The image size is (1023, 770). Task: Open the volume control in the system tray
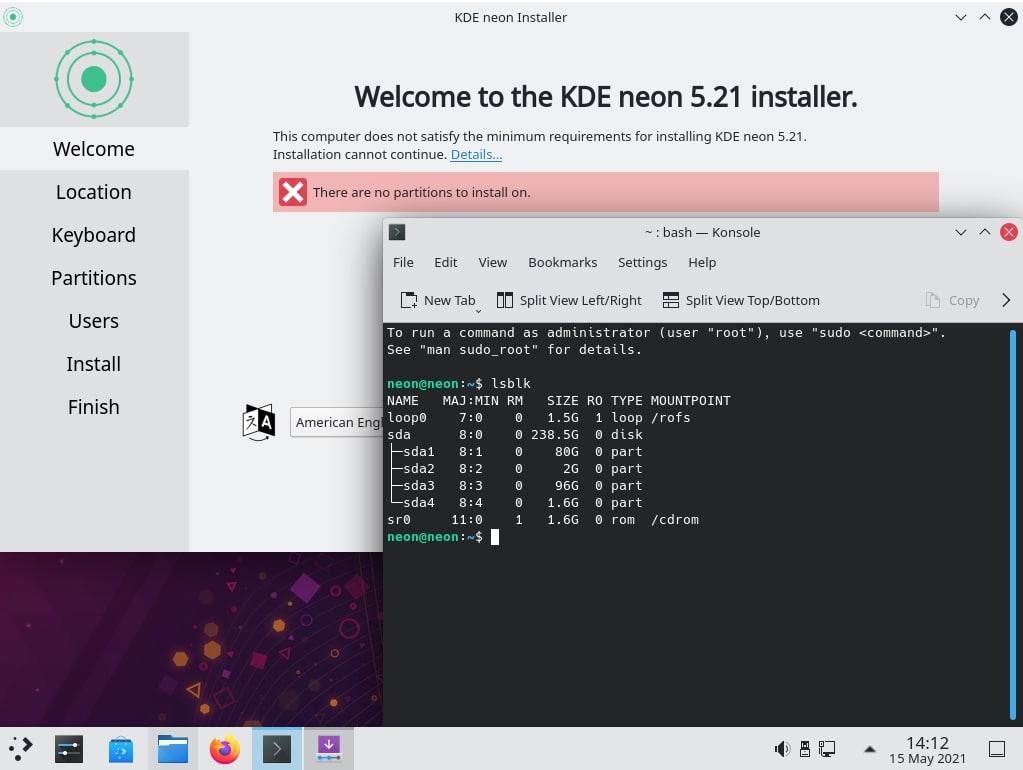(x=782, y=748)
